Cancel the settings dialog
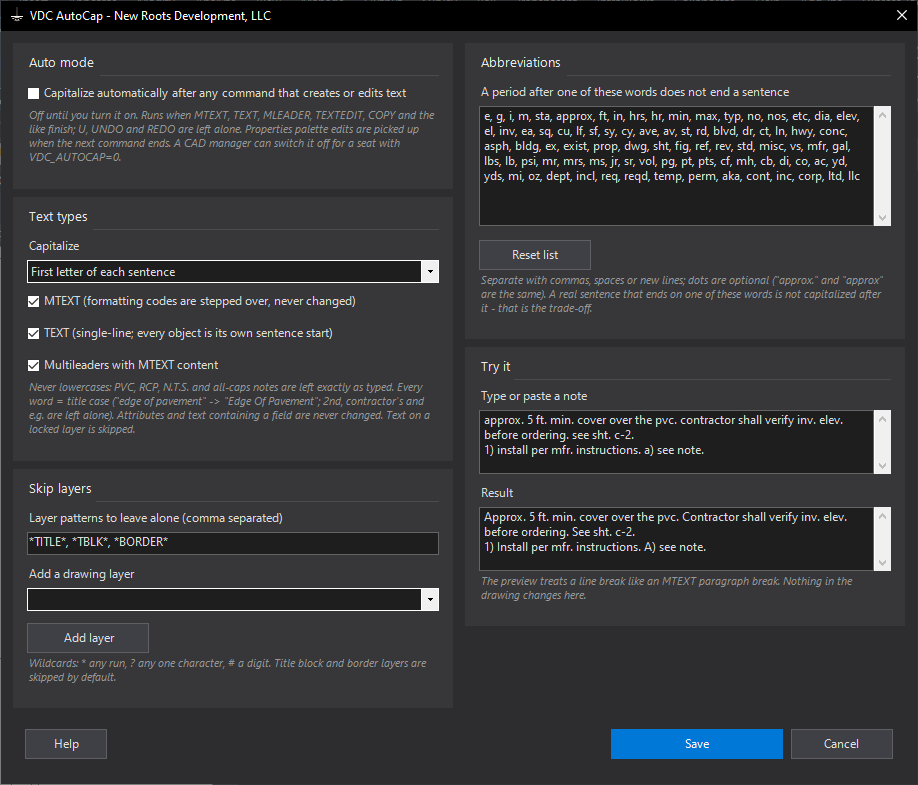 (841, 744)
